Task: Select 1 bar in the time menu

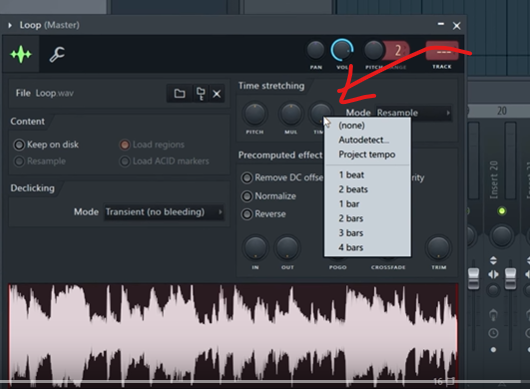Action: 367,204
